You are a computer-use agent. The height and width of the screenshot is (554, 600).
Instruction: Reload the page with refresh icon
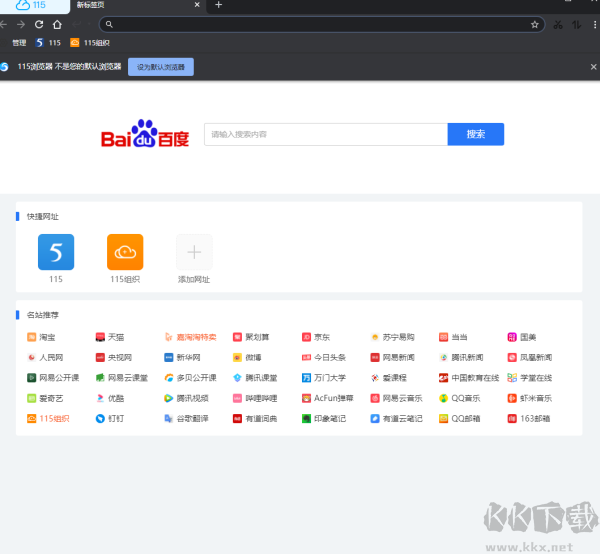tap(39, 24)
